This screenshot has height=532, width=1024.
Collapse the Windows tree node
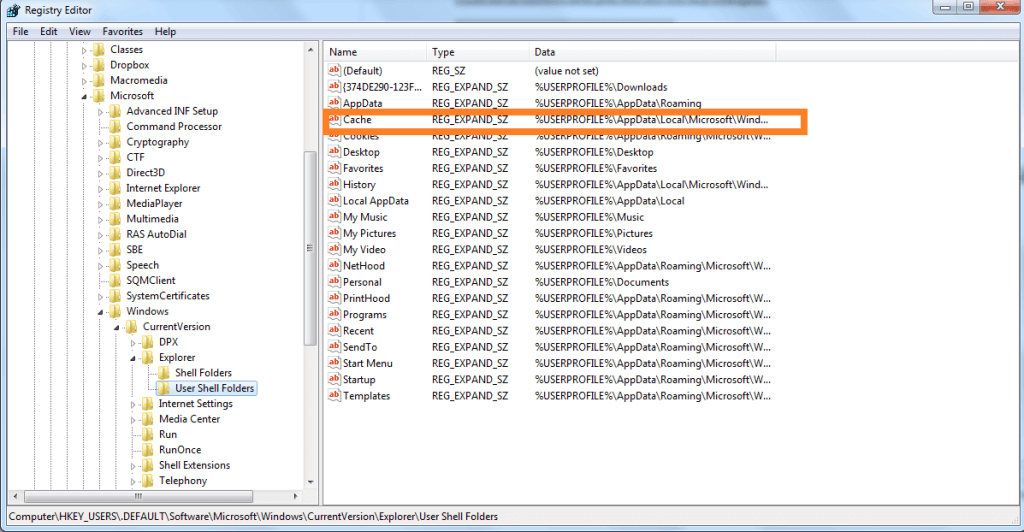click(100, 312)
